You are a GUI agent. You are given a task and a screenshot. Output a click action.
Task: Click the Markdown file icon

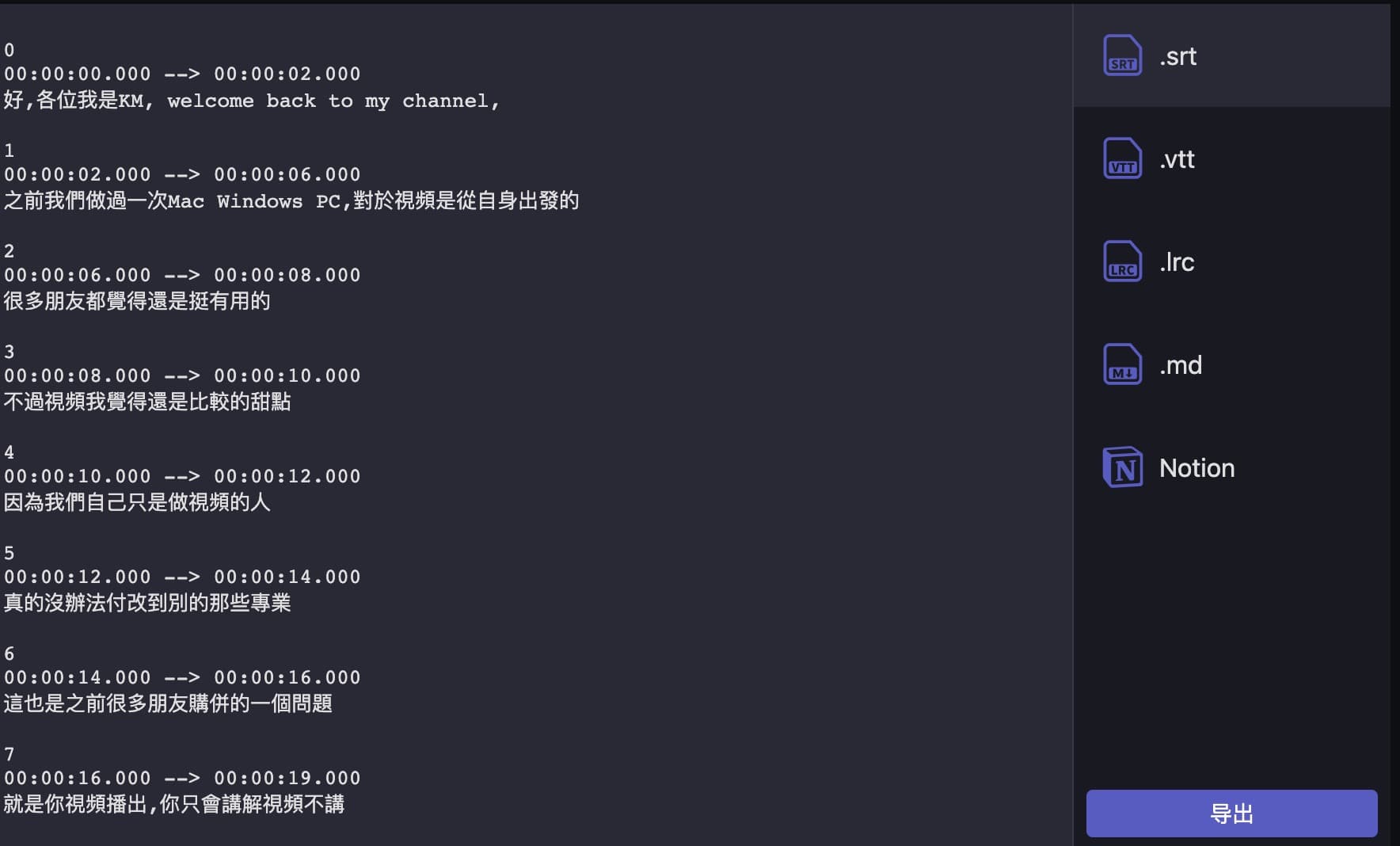point(1122,365)
